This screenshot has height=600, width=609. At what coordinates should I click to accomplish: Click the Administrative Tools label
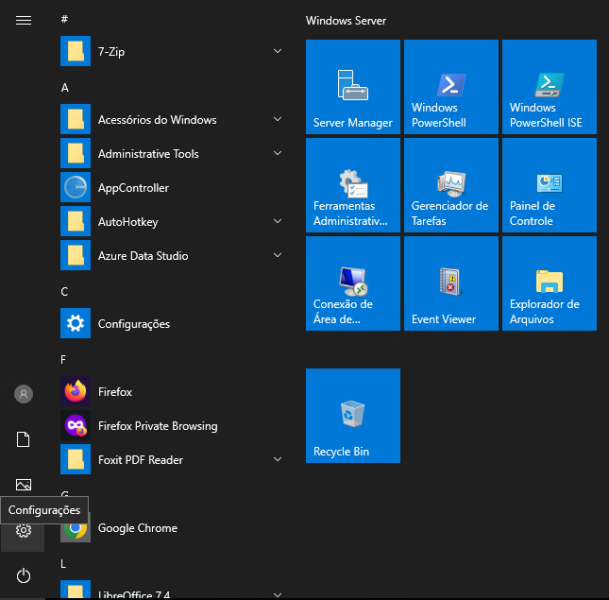click(x=148, y=154)
